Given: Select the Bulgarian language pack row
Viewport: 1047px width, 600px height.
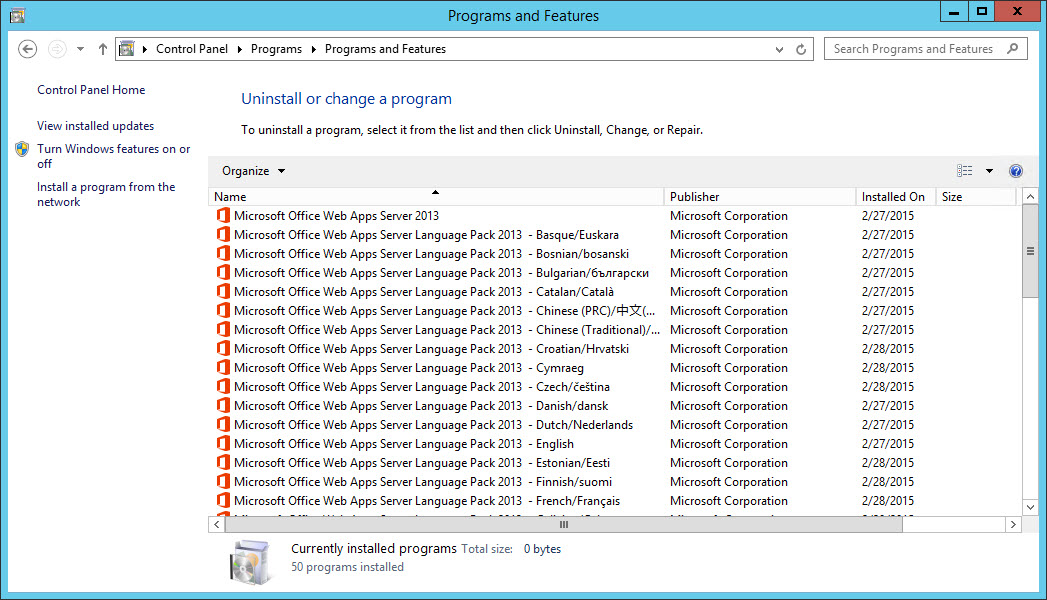Looking at the screenshot, I should click(614, 273).
